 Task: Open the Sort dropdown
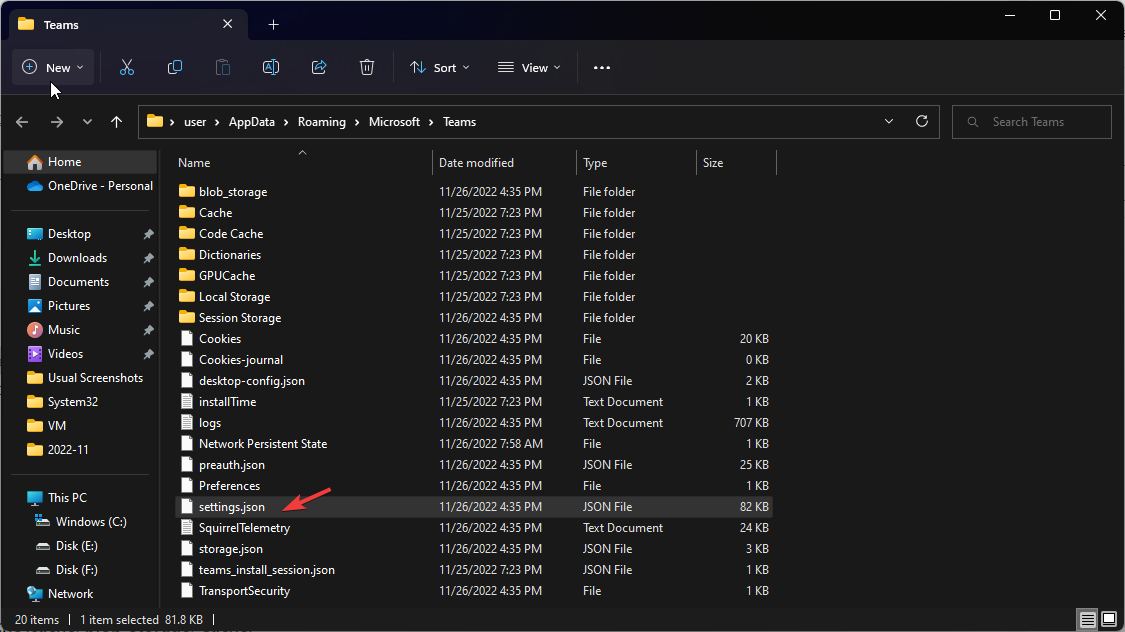point(439,67)
